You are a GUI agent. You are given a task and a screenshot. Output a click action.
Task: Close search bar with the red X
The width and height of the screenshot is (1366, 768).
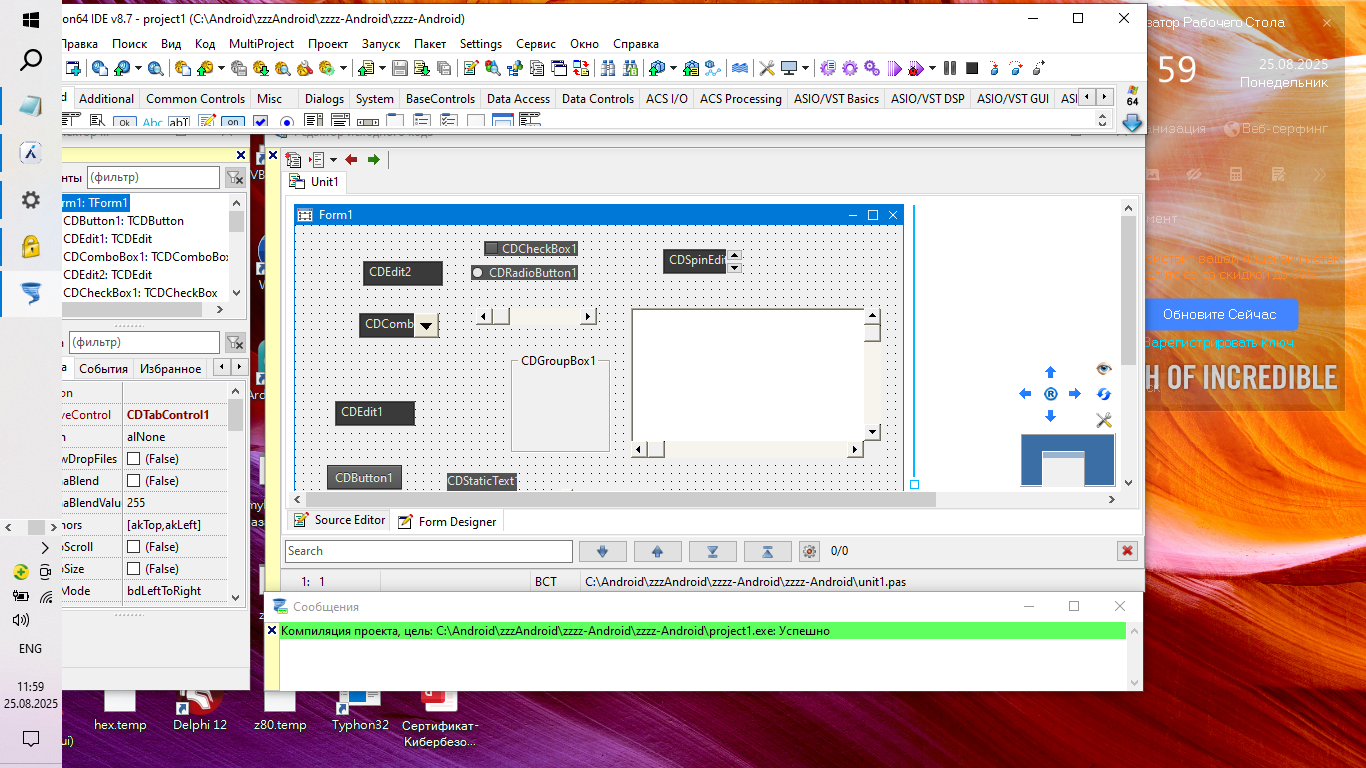pos(1128,551)
